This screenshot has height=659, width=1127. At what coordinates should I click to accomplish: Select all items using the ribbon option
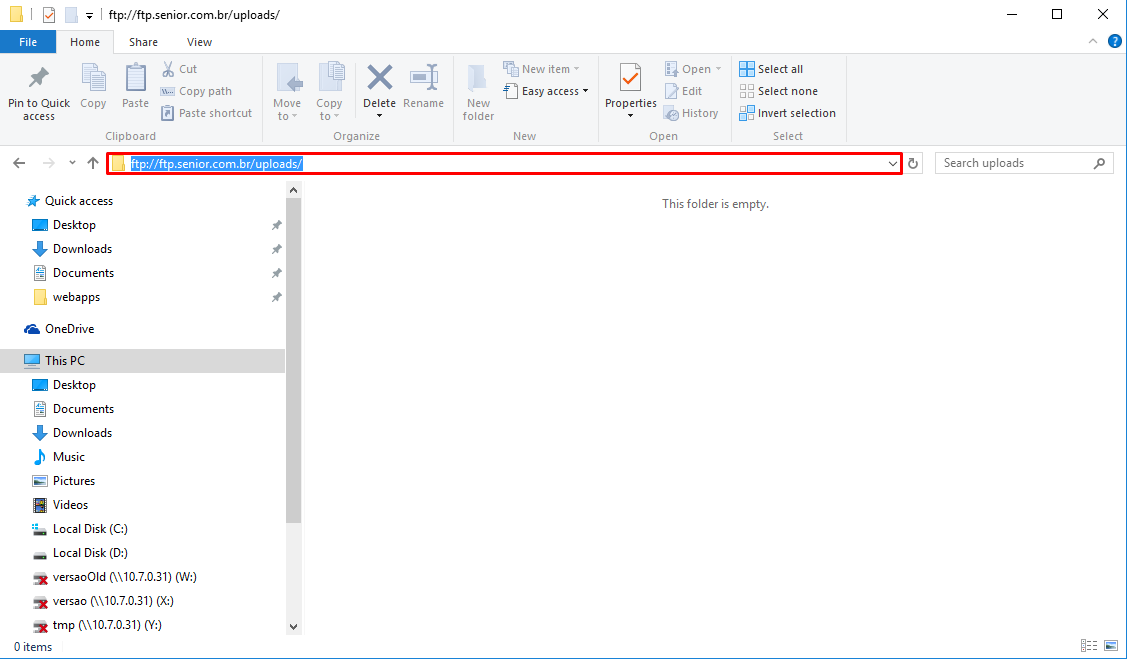[777, 68]
